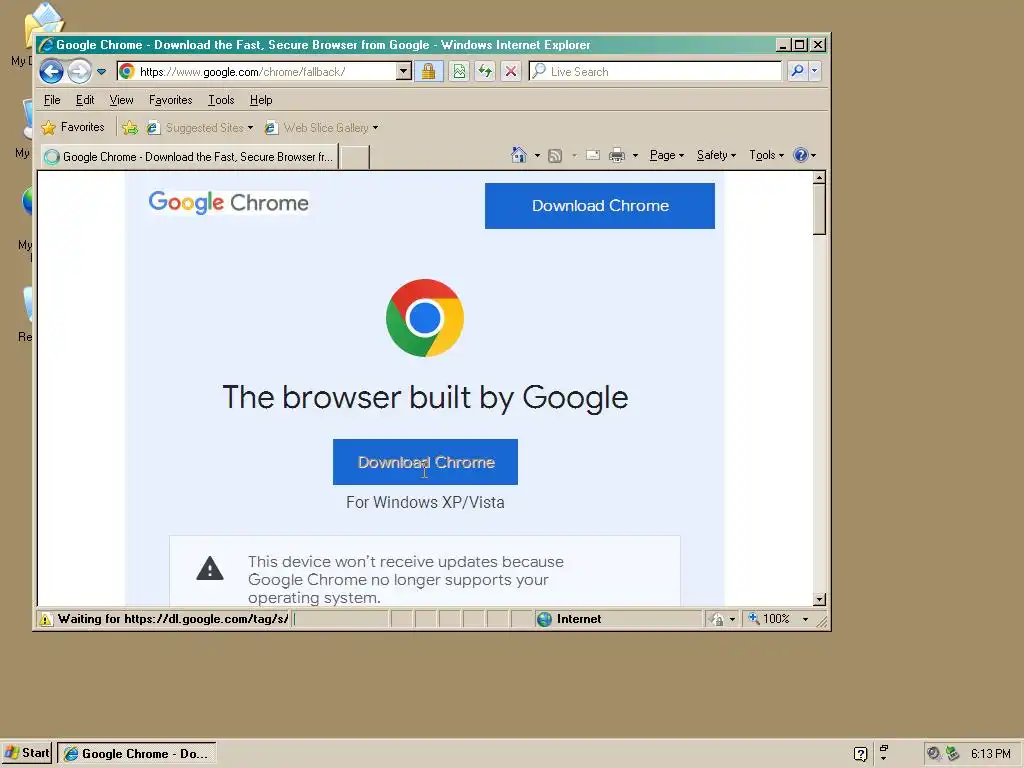Click the first system tray icon
This screenshot has width=1024, height=768.
pos(934,754)
